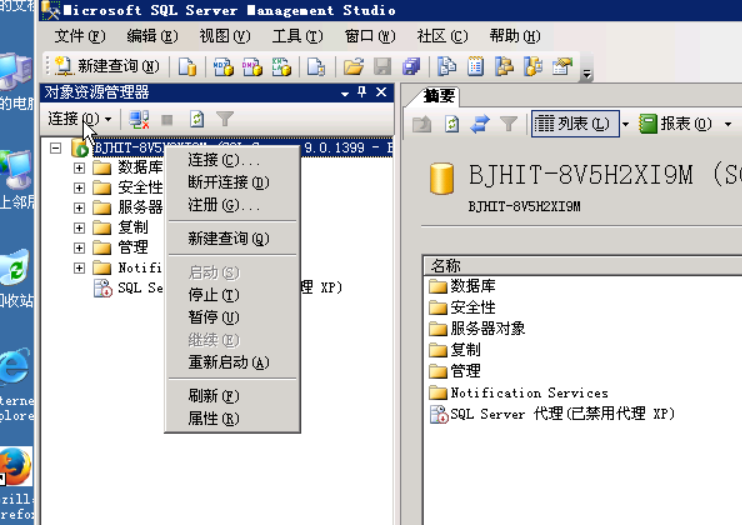The width and height of the screenshot is (742, 525).
Task: Click the Summary page toolbar icon
Action: pyautogui.click(x=476, y=66)
